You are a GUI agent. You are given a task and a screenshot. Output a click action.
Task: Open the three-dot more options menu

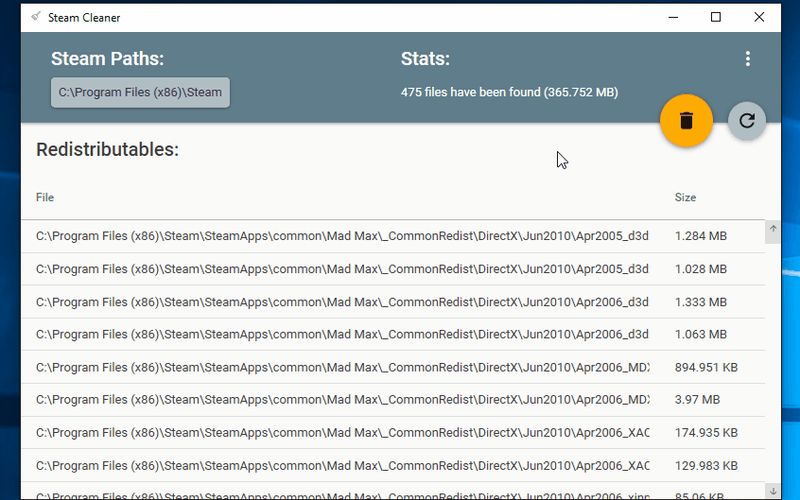pyautogui.click(x=747, y=59)
